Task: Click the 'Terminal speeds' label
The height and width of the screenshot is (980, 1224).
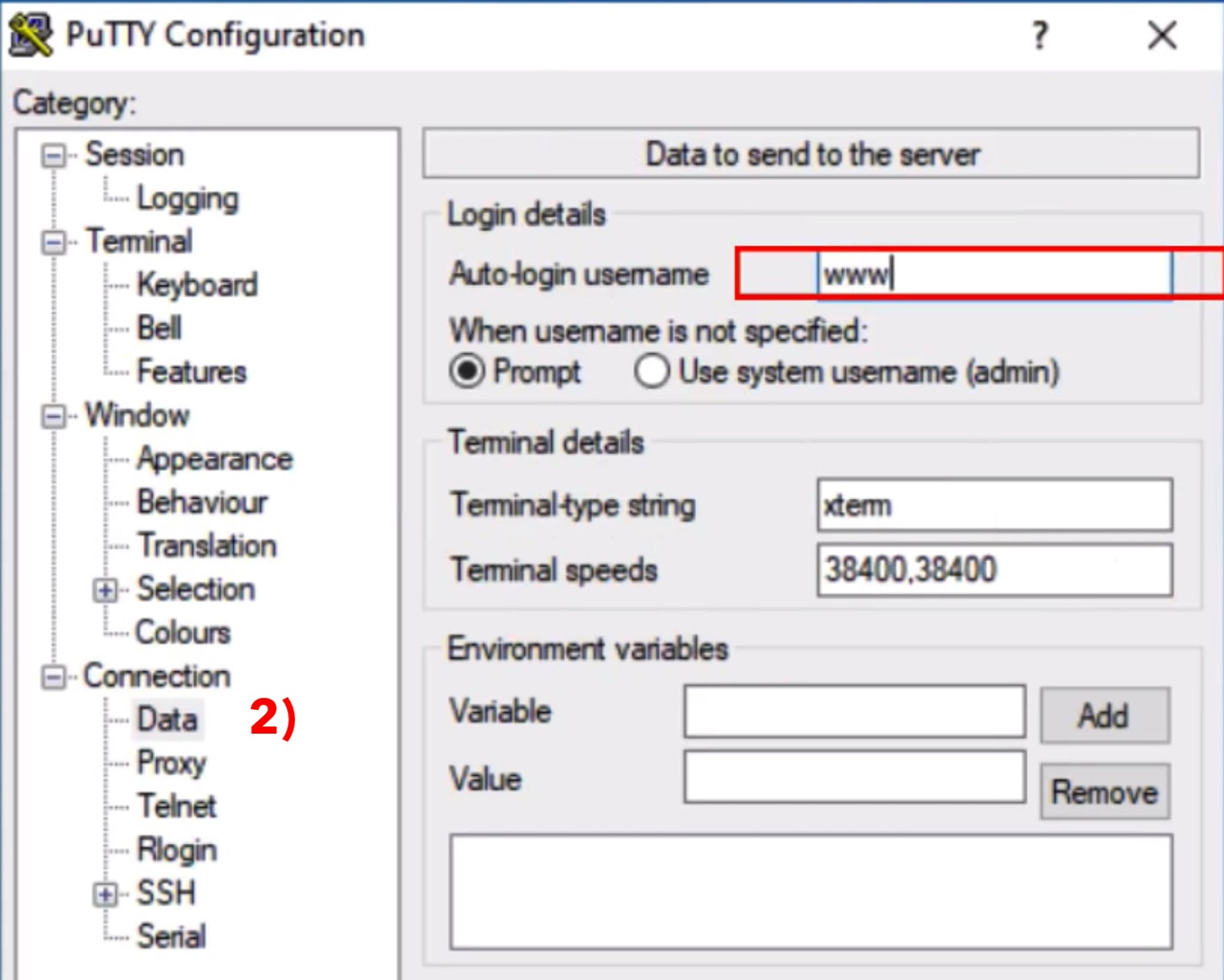Action: pyautogui.click(x=554, y=570)
